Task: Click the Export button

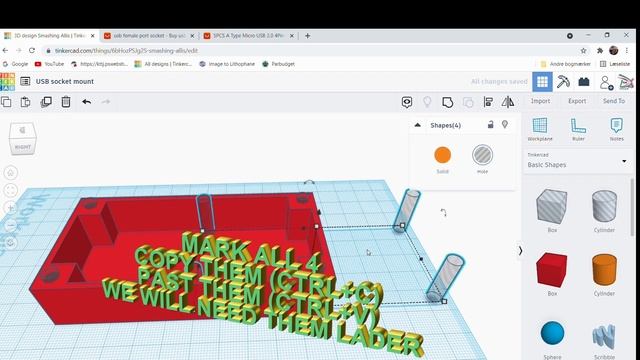Action: click(x=577, y=101)
